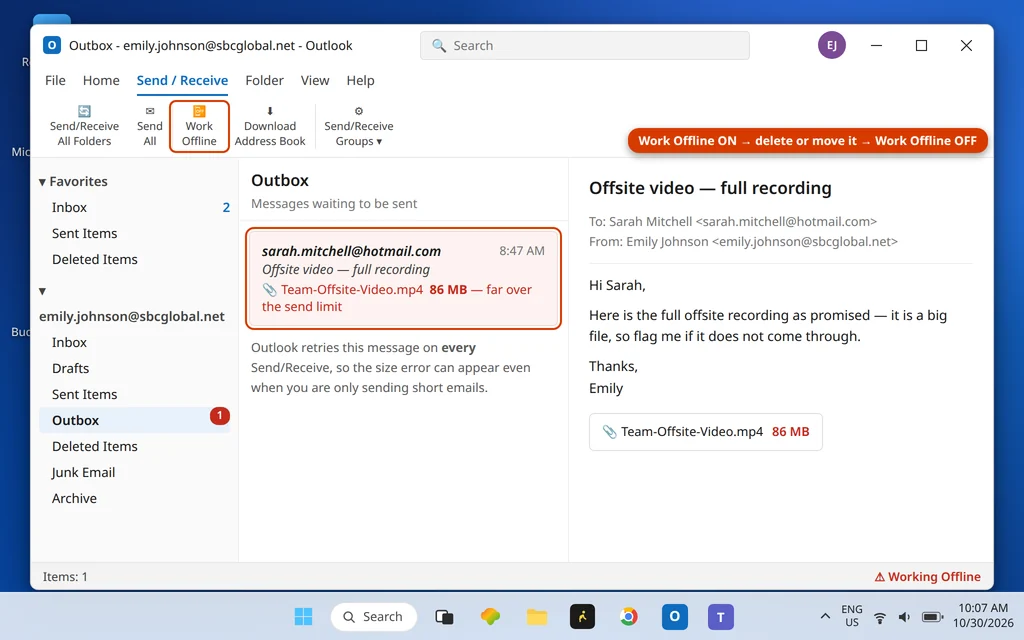Switch to the Home tab
The image size is (1024, 640).
[101, 80]
